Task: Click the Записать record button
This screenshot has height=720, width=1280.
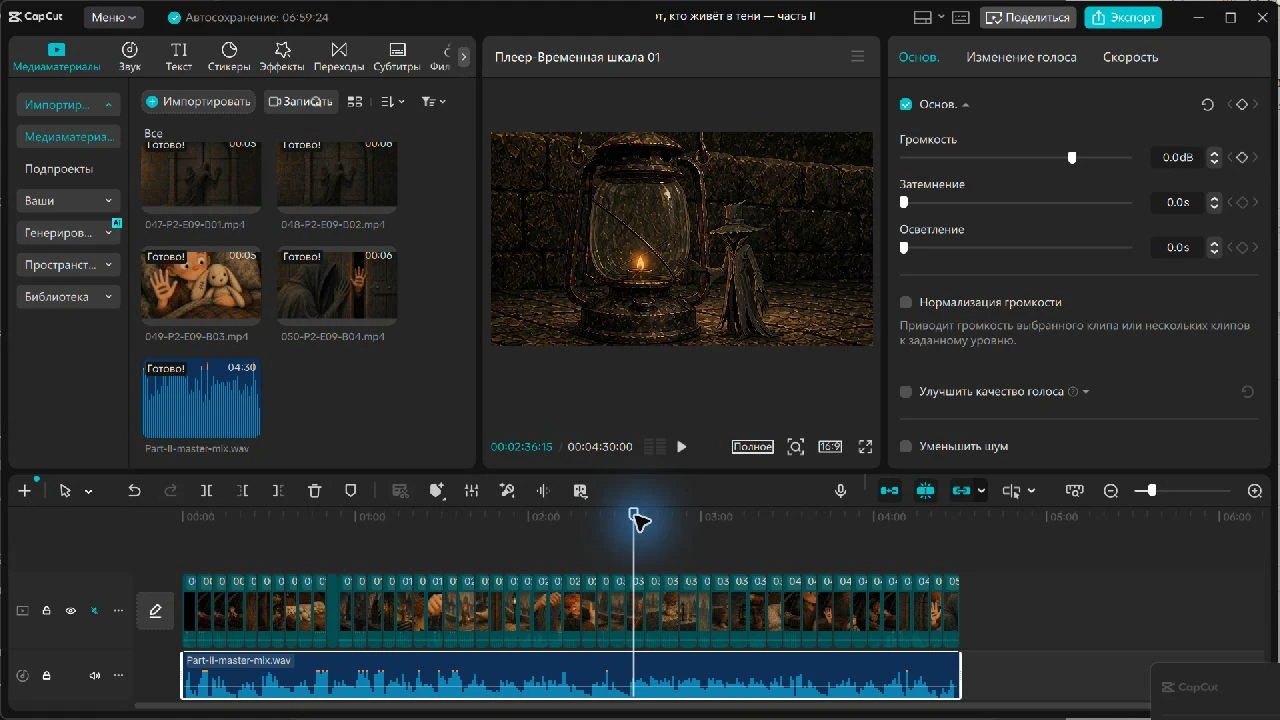Action: pos(301,101)
